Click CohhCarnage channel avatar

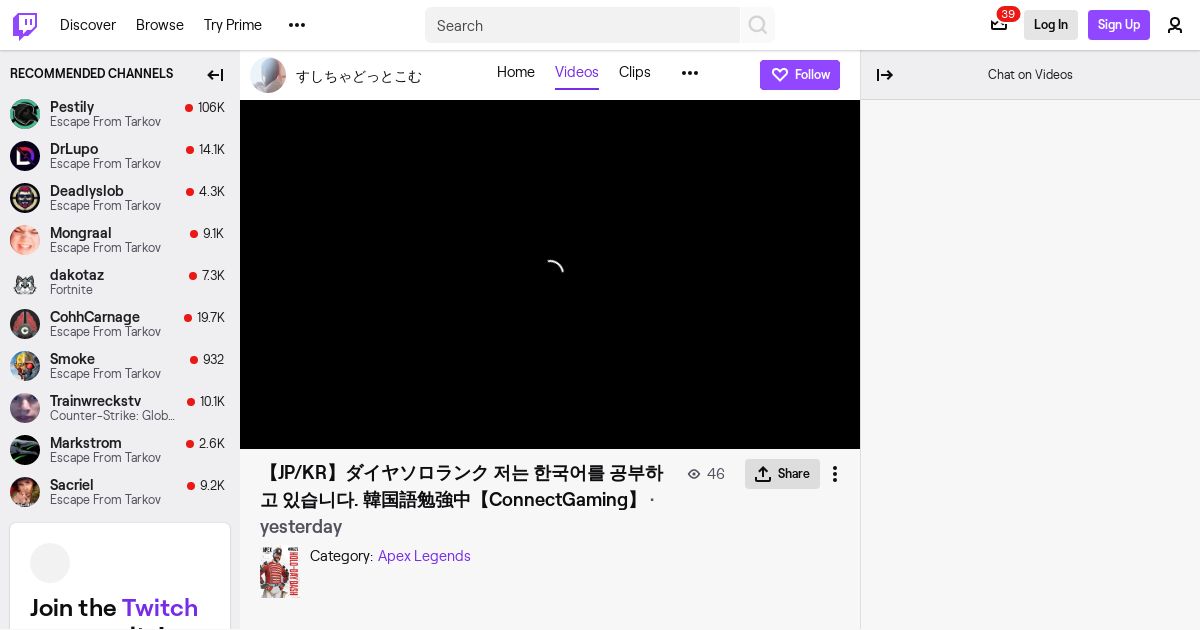coord(25,324)
